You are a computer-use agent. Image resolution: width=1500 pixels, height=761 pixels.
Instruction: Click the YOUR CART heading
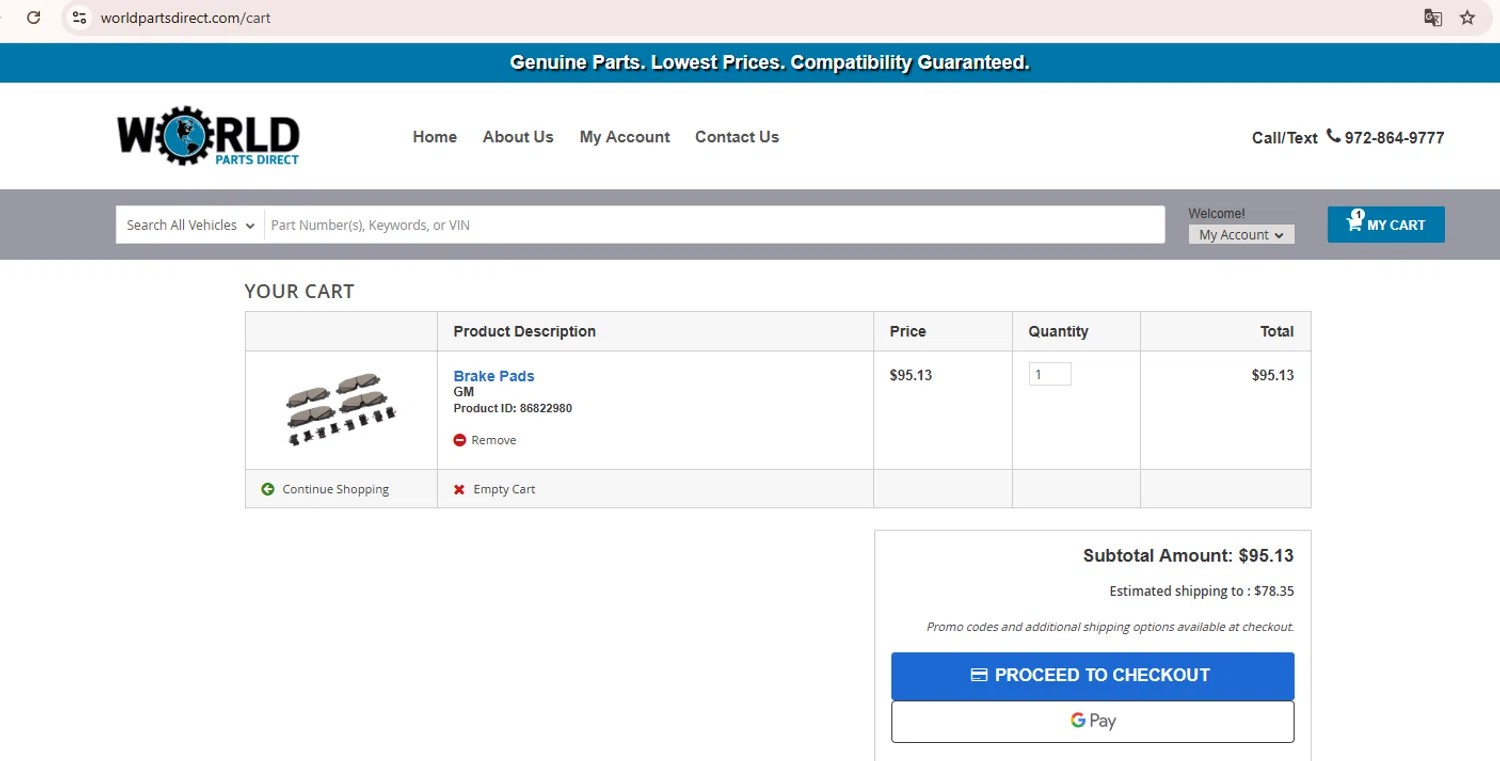click(299, 291)
